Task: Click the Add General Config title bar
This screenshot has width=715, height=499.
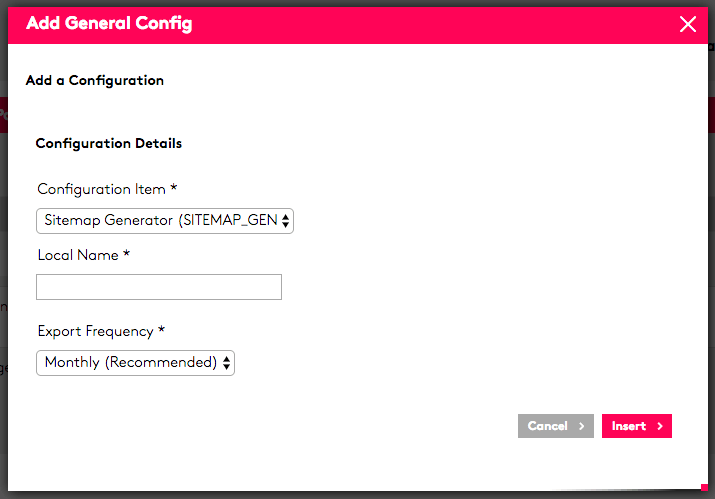Action: (358, 25)
